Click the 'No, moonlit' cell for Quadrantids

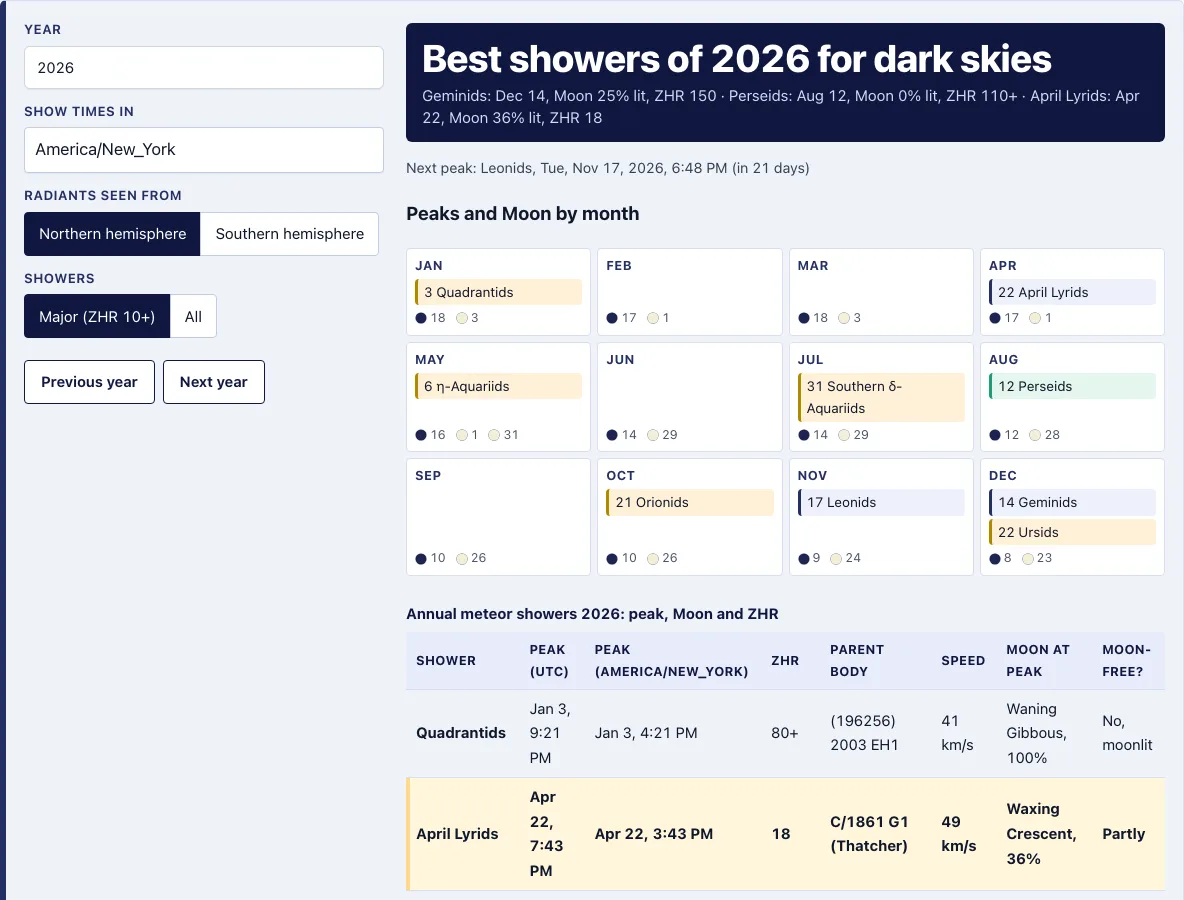click(x=1127, y=733)
